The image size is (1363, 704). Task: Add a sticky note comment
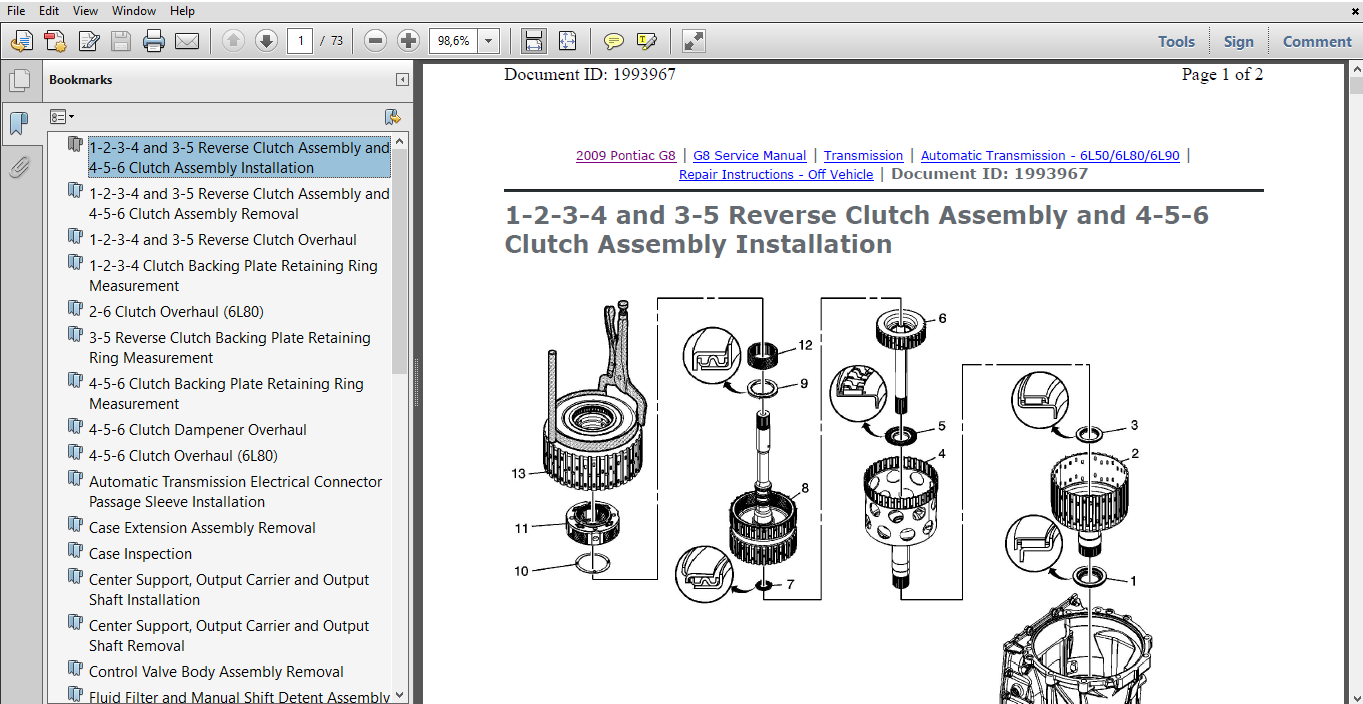click(613, 41)
